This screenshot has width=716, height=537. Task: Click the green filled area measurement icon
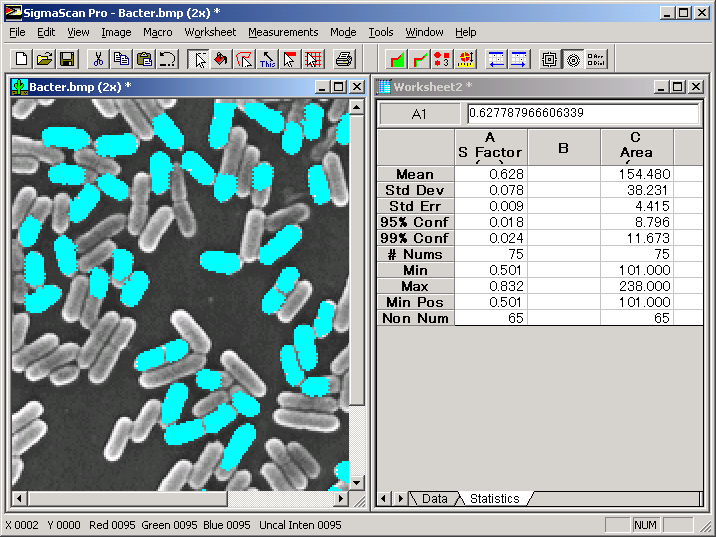[x=397, y=59]
